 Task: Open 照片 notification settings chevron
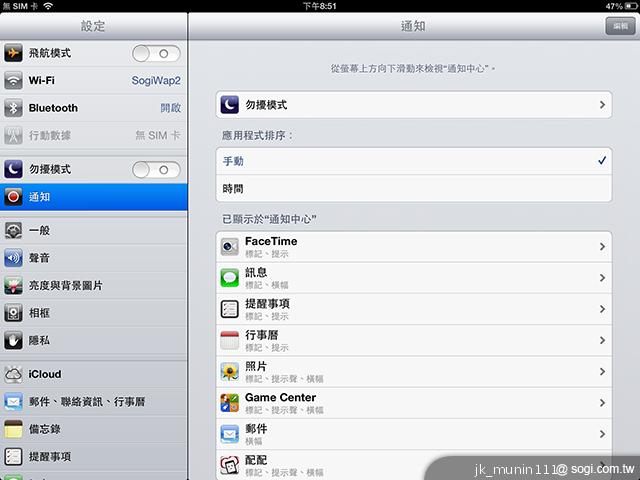point(602,371)
